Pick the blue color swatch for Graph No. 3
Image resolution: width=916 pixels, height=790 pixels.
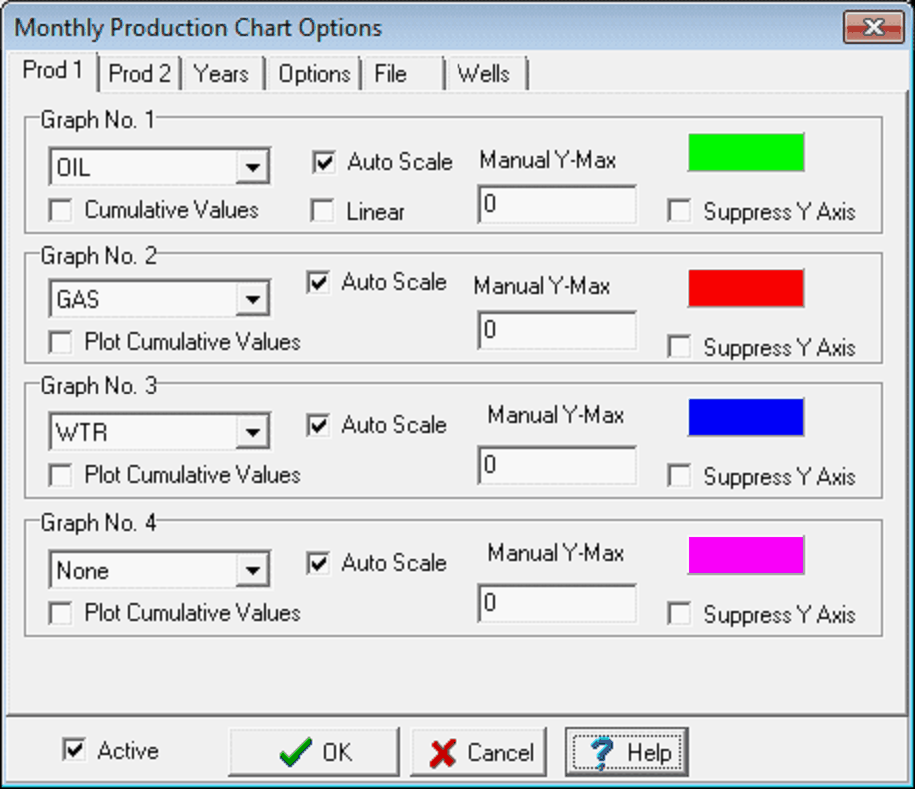coord(746,418)
